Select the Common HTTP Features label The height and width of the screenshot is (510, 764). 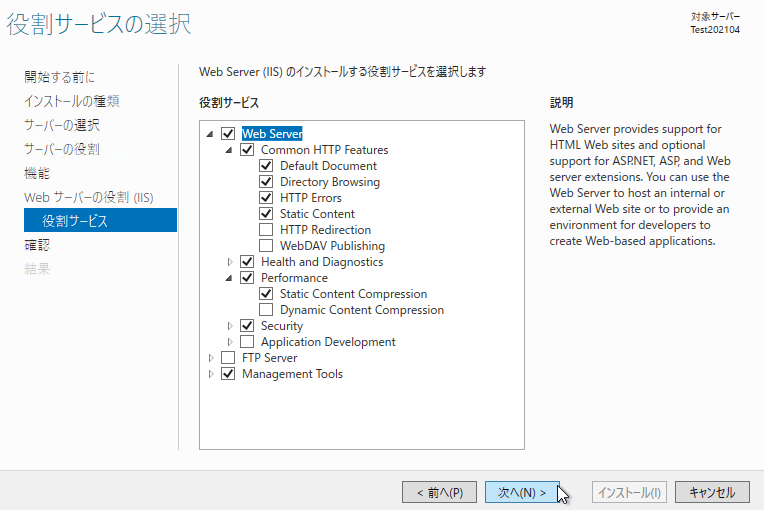pos(325,150)
